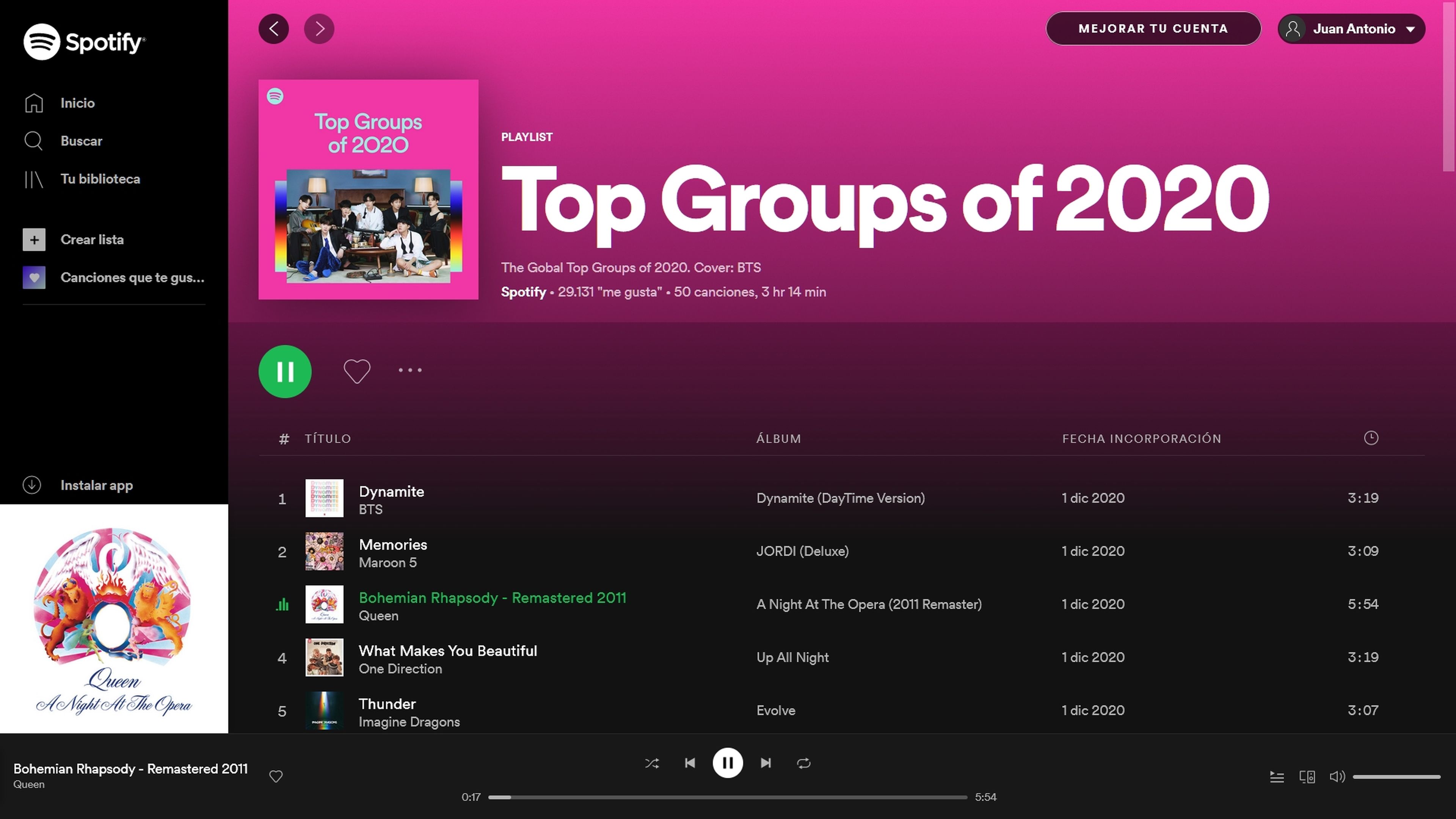Viewport: 1456px width, 819px height.
Task: Open the Top Groups of 2020 cover image
Action: coord(369,189)
